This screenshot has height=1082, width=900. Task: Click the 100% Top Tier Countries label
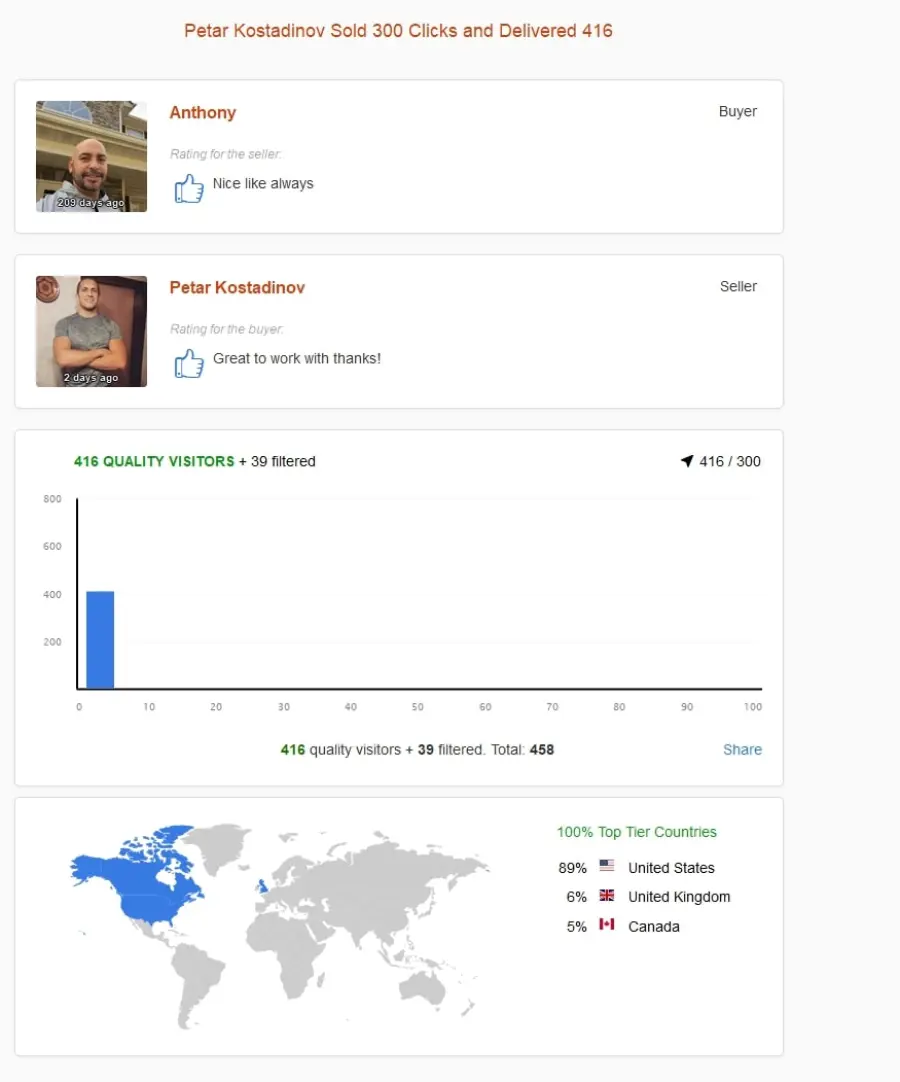click(x=636, y=832)
